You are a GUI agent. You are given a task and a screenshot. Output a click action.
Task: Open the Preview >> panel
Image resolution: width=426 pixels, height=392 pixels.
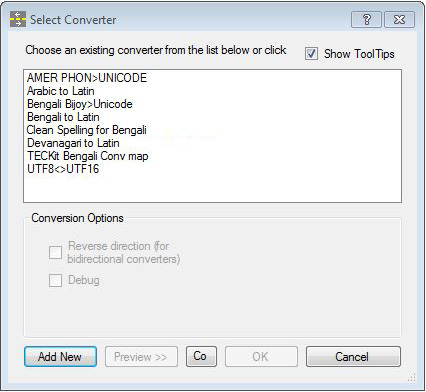141,357
